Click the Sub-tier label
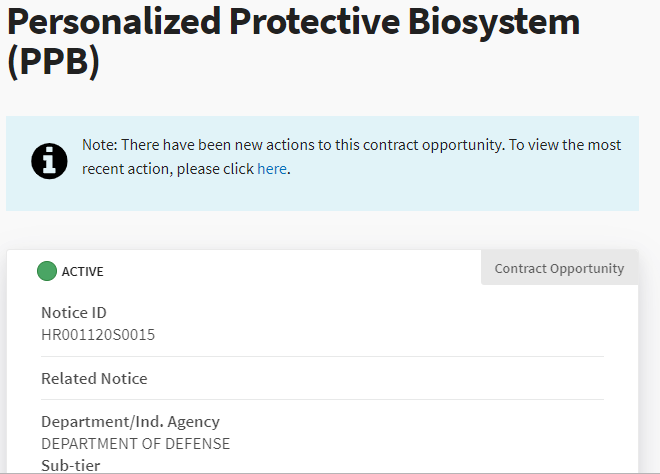The image size is (660, 474). click(71, 465)
